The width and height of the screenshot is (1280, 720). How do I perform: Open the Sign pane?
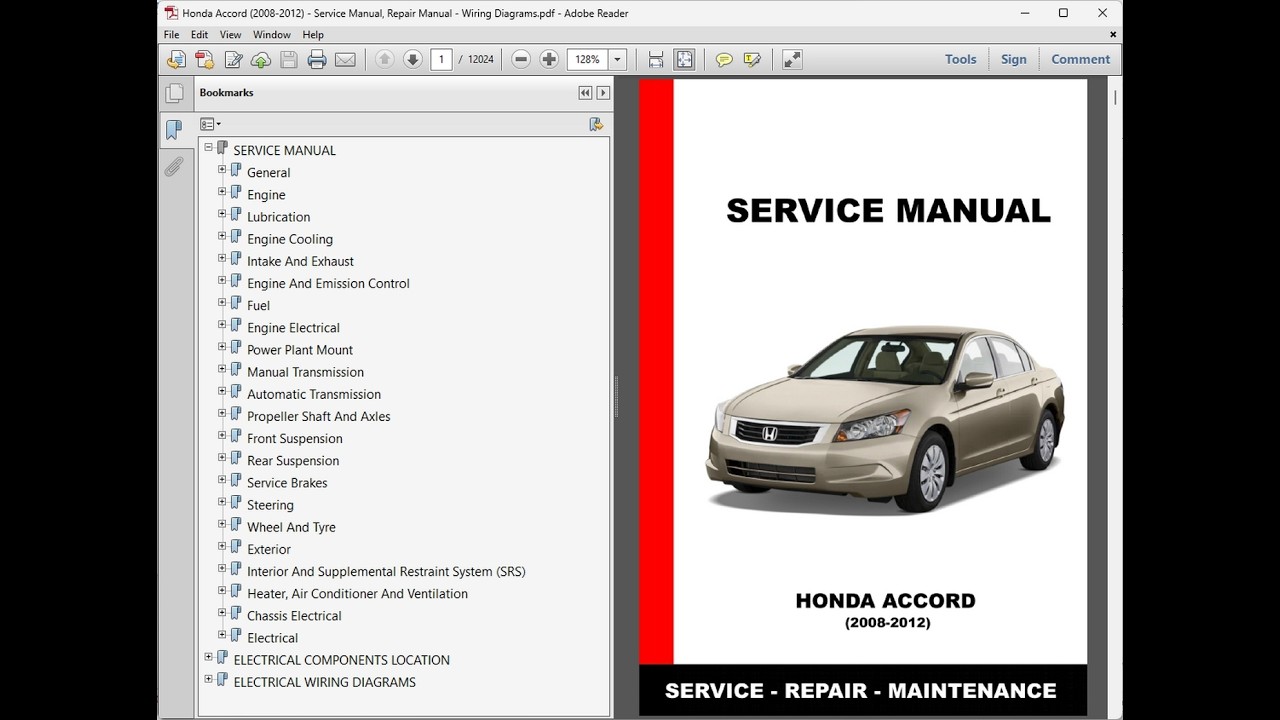click(1013, 59)
